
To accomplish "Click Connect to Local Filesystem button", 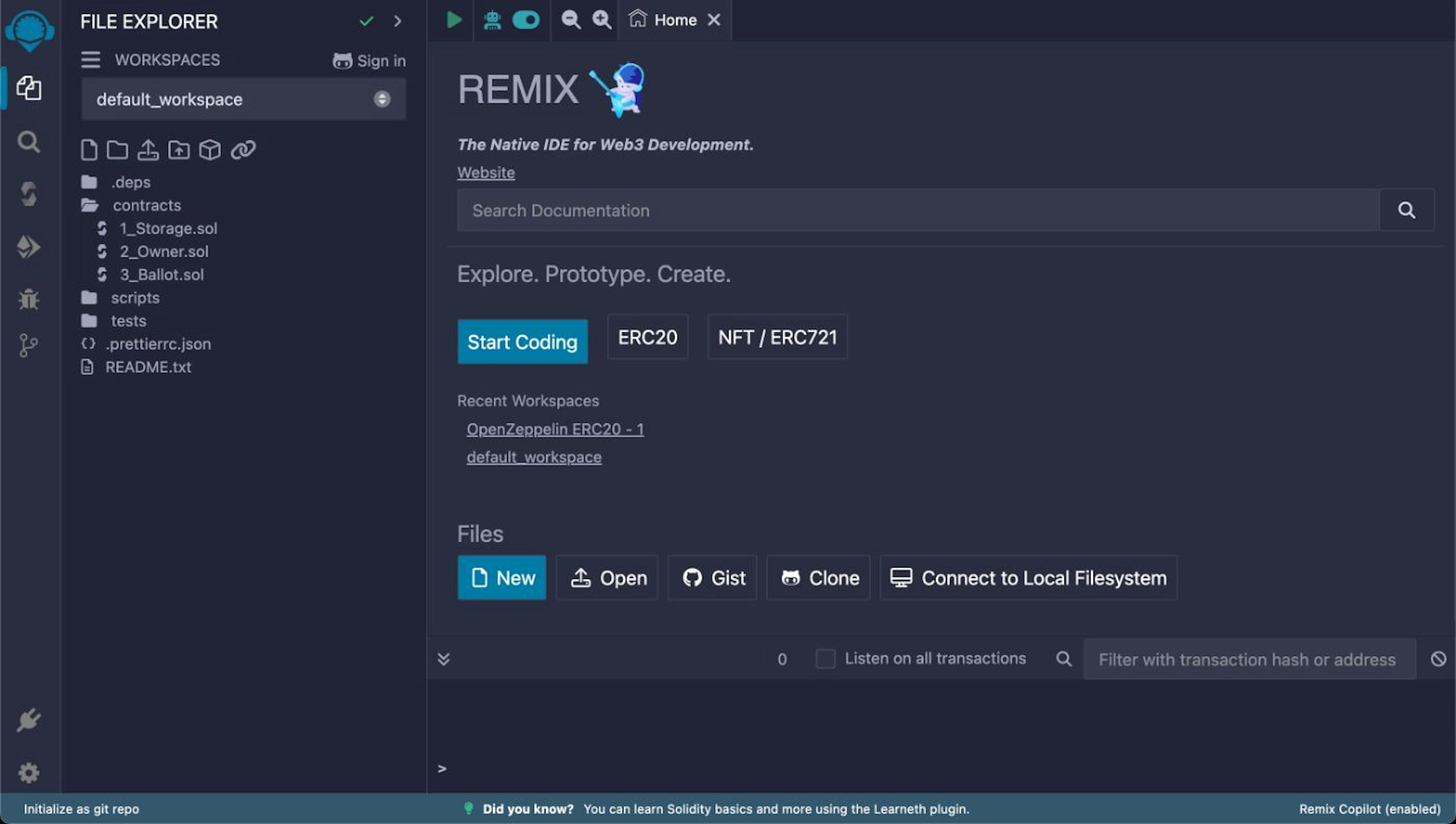I will (1028, 578).
